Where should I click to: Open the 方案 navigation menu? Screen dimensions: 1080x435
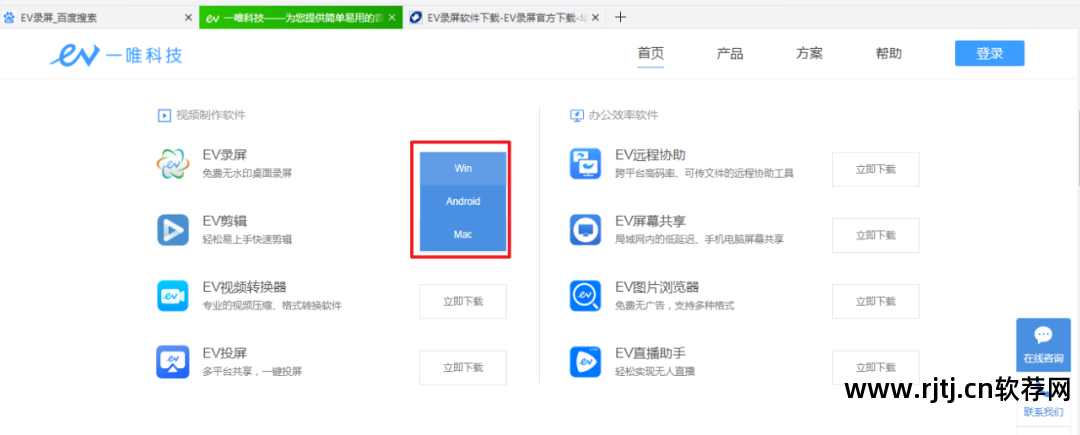click(x=809, y=54)
